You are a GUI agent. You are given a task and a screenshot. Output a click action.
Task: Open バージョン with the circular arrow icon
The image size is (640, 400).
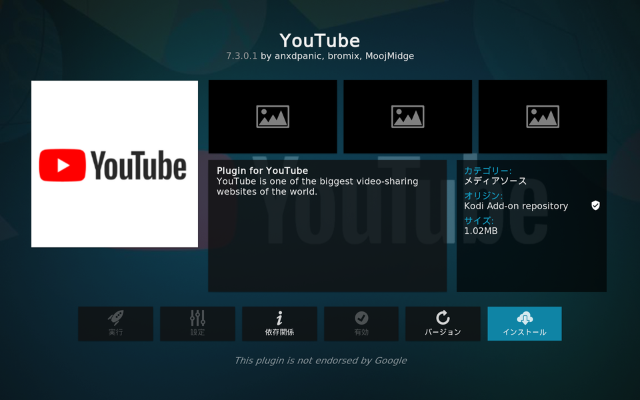(x=442, y=323)
